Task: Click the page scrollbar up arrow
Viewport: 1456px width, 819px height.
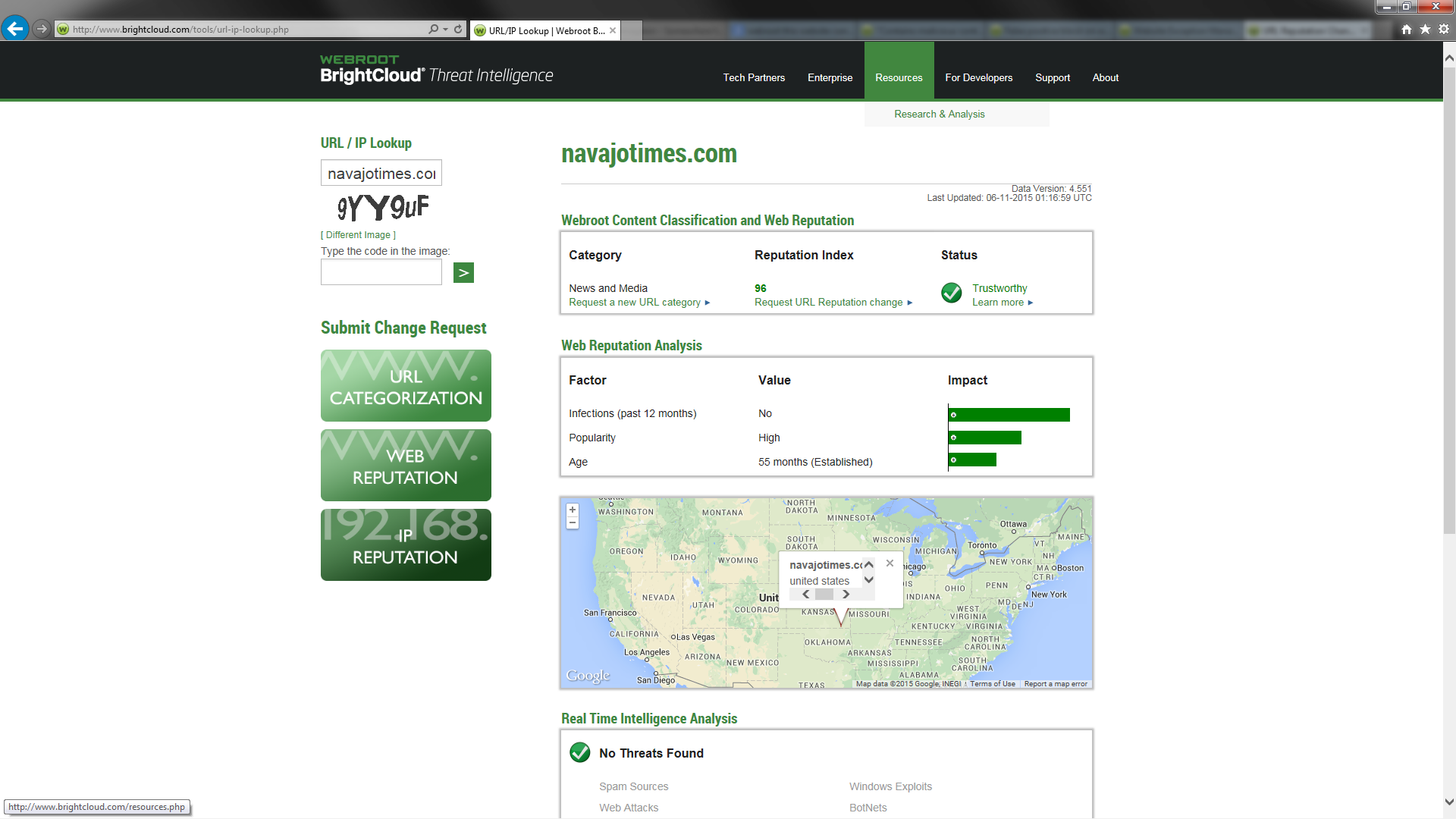Action: 1449,58
